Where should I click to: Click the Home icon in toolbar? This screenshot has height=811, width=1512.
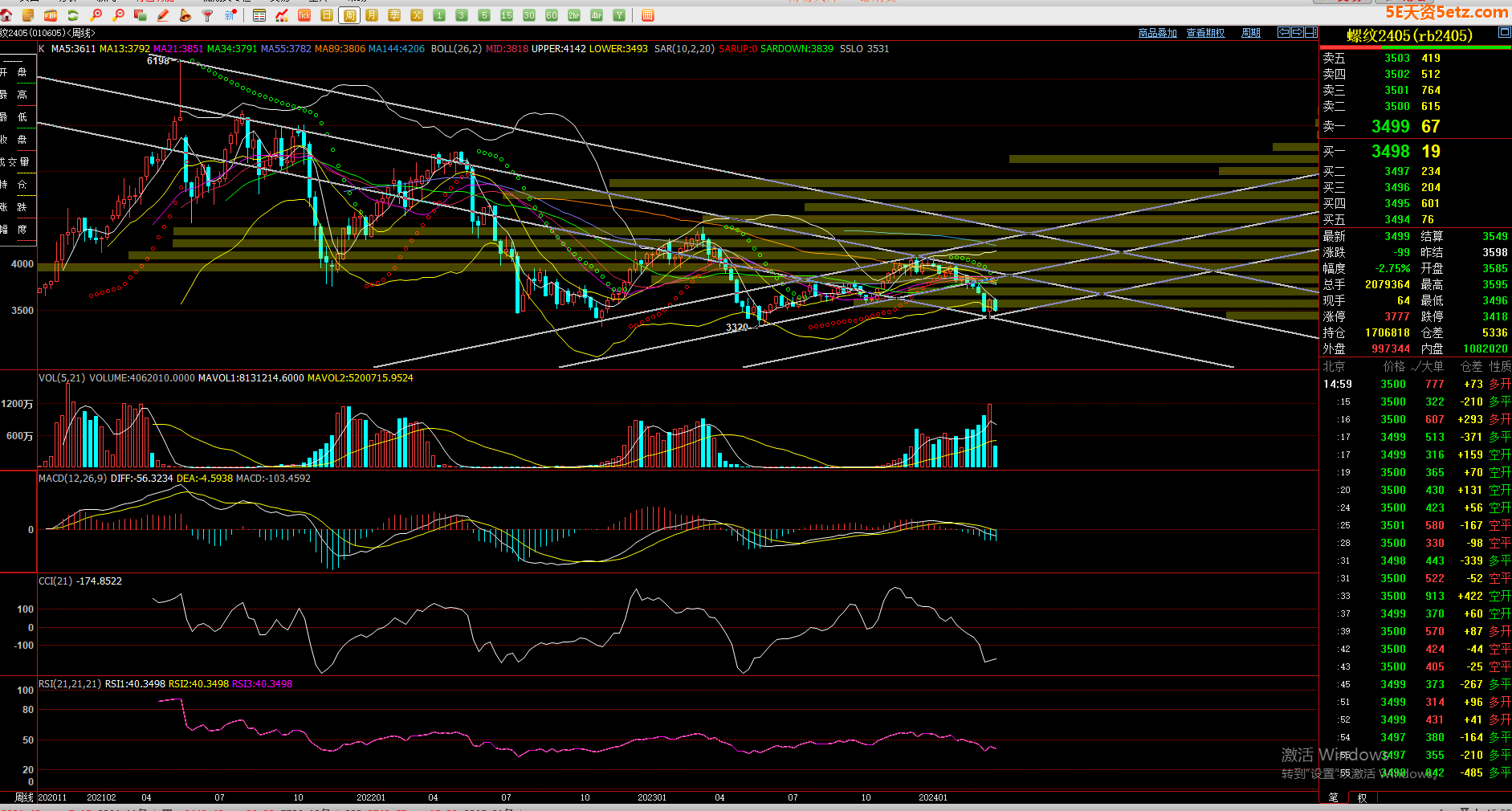click(x=6, y=15)
